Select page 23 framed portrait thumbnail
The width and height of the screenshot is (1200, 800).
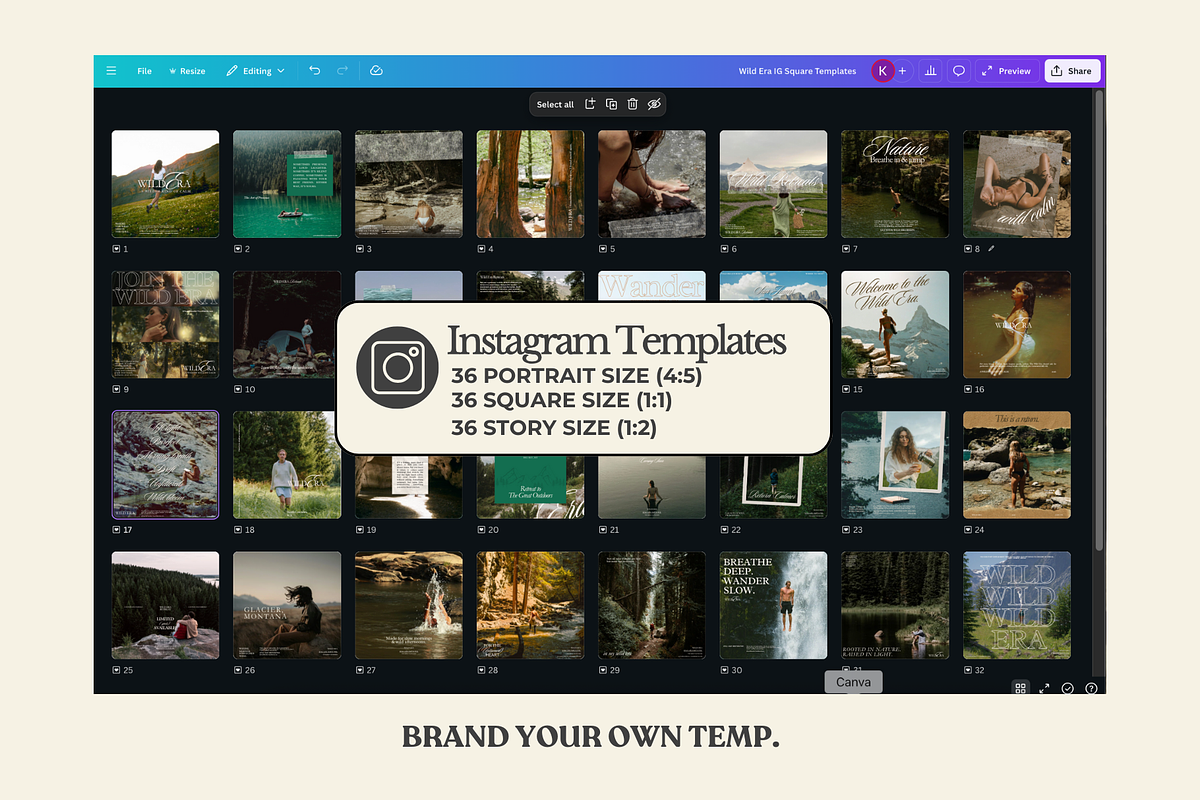click(895, 465)
